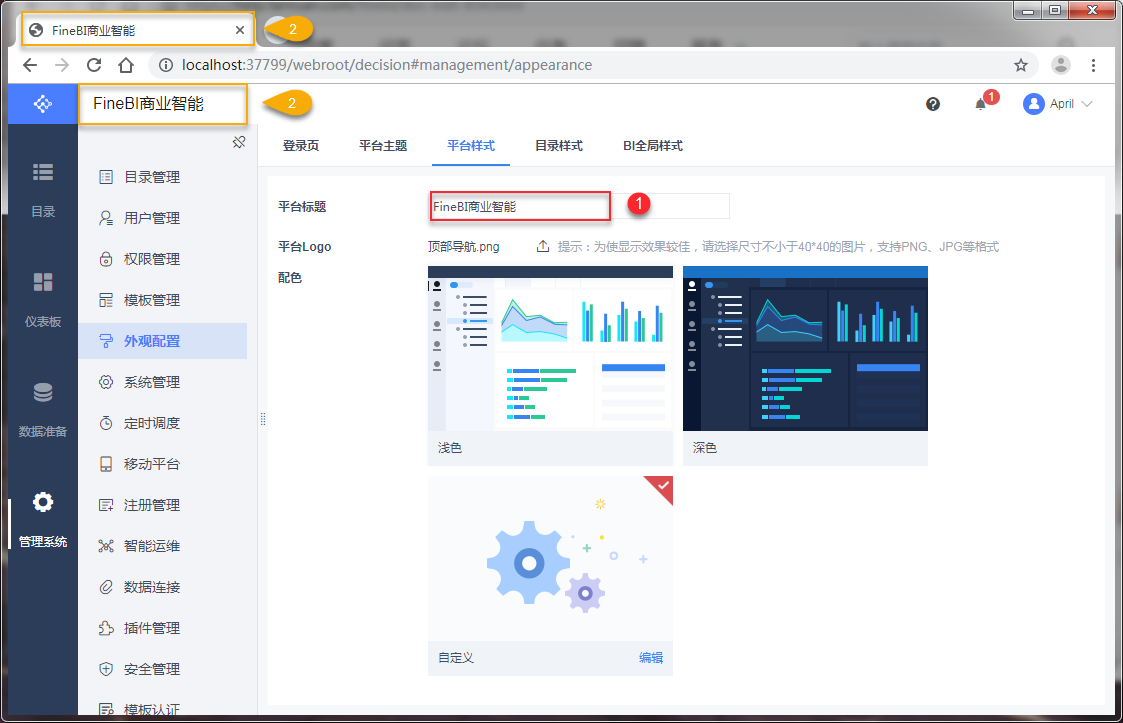Click the FineBI商业智能 platform title in header
The image size is (1123, 723).
pos(148,104)
